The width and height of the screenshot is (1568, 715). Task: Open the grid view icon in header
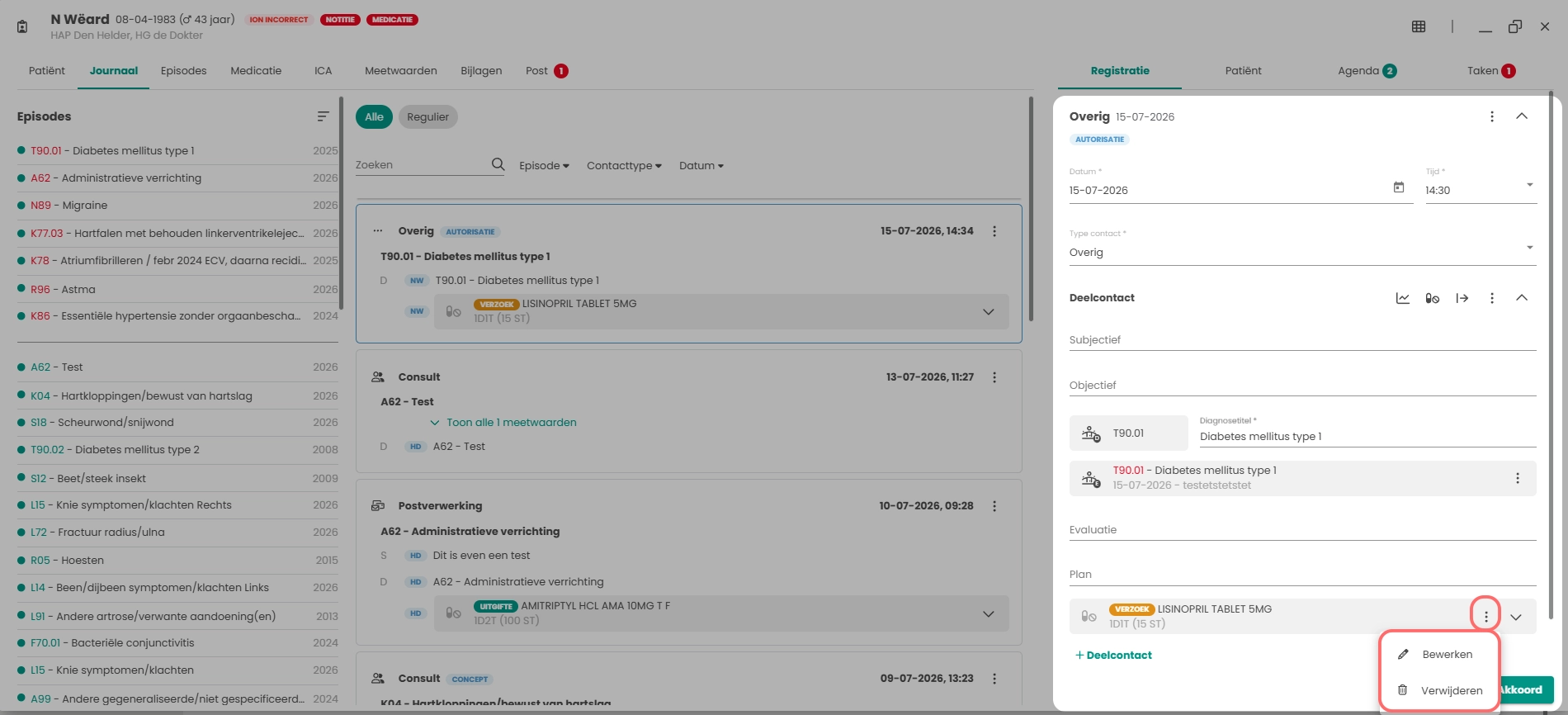(x=1419, y=26)
